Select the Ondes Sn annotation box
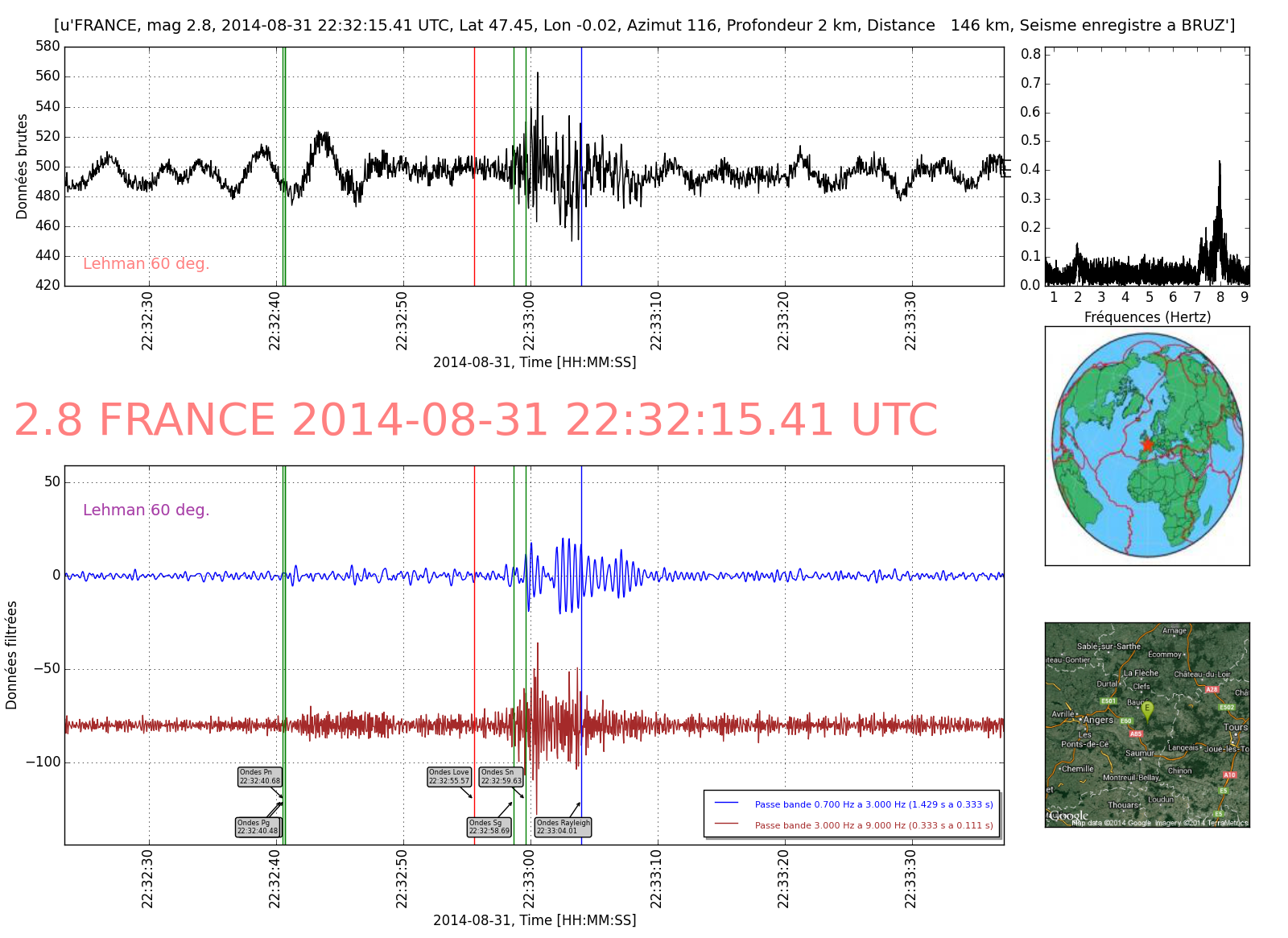The image size is (1288, 938). (501, 777)
